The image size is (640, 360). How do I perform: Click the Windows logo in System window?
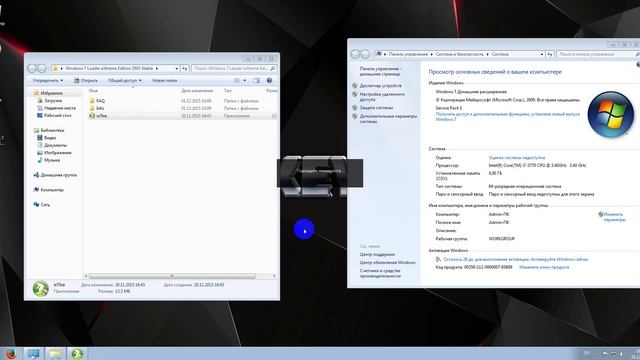(x=610, y=114)
